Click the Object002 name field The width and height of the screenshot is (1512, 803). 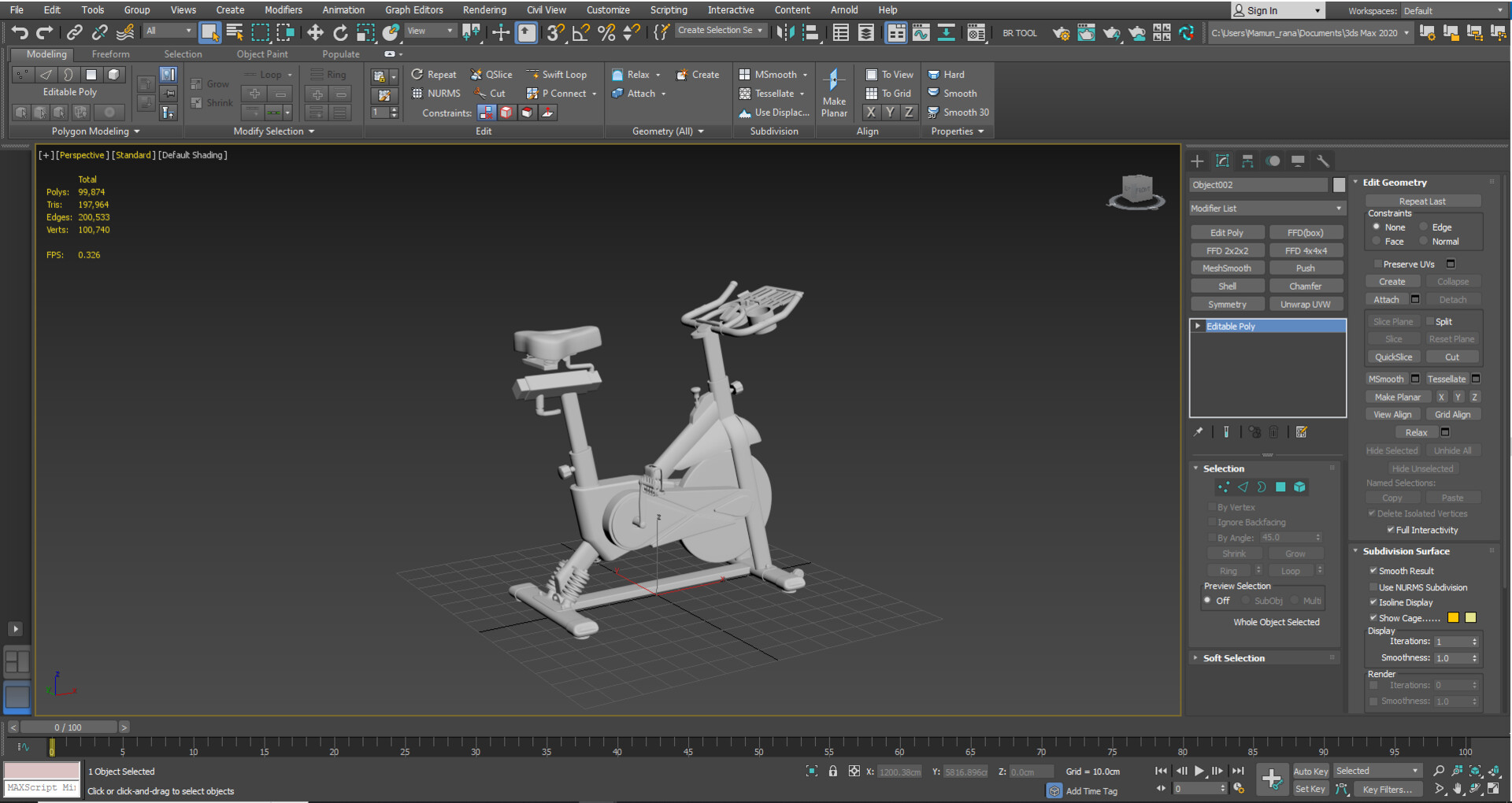pyautogui.click(x=1257, y=184)
